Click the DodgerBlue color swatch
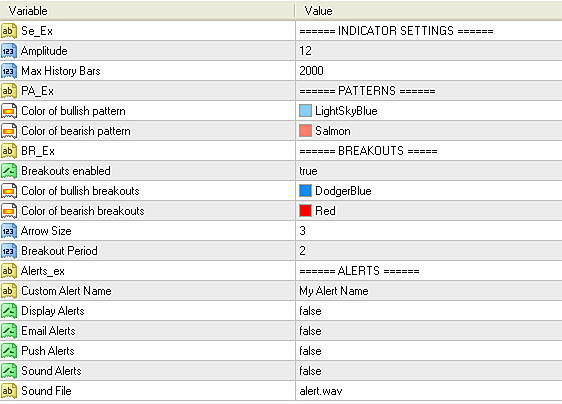 tap(305, 191)
